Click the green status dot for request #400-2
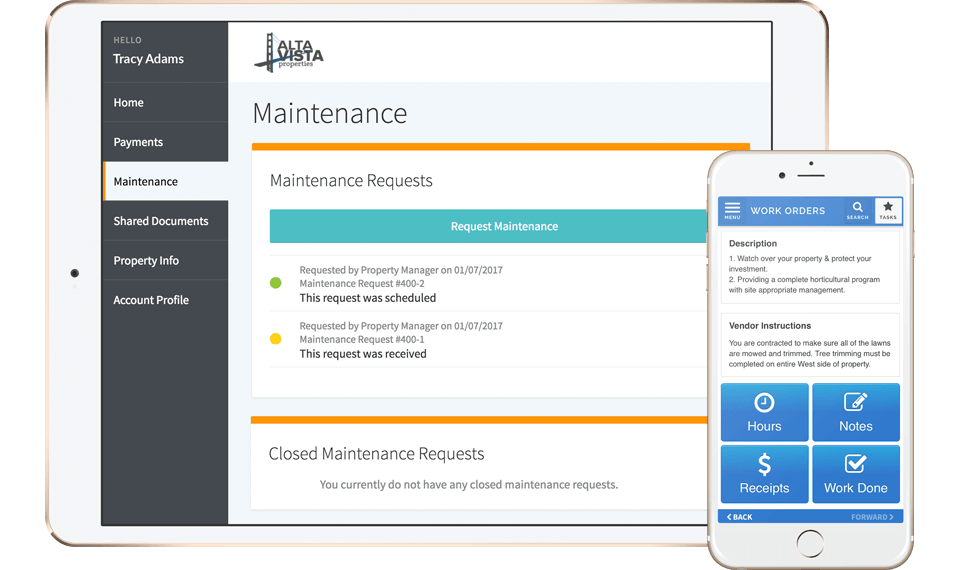The width and height of the screenshot is (960, 570). coord(276,283)
